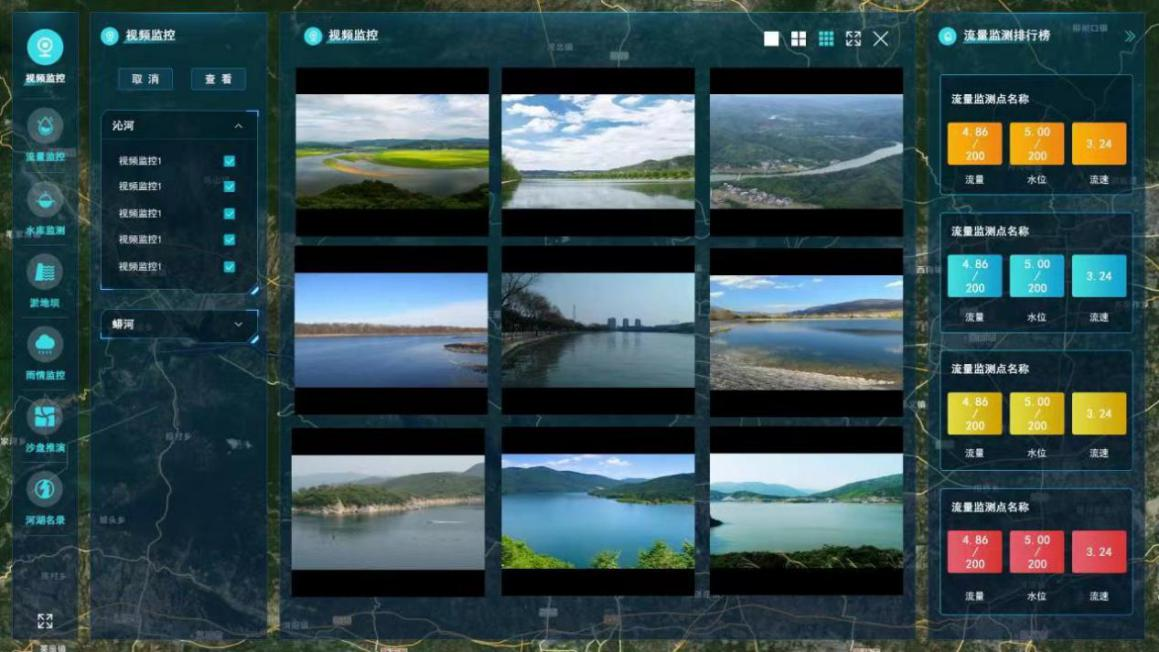Screen dimensions: 1159x652
Task: Click the 流量 label under the orange tile
Action: point(974,180)
